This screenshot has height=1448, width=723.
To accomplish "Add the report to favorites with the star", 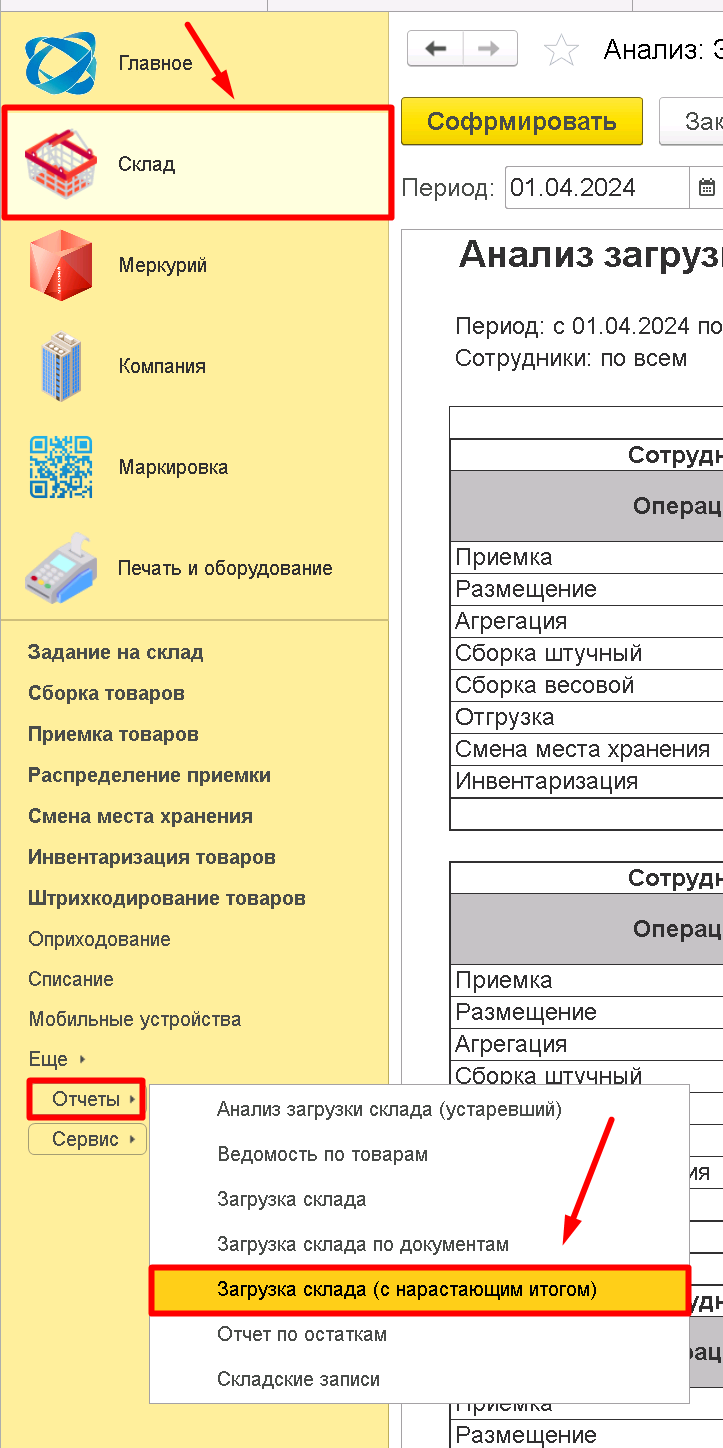I will coord(561,49).
